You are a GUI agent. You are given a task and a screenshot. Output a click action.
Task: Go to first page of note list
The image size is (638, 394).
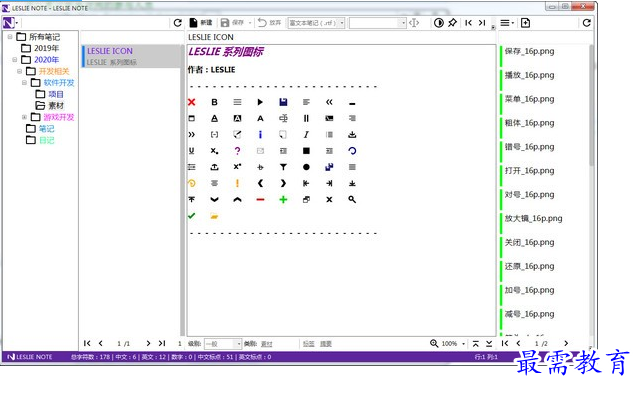87,343
